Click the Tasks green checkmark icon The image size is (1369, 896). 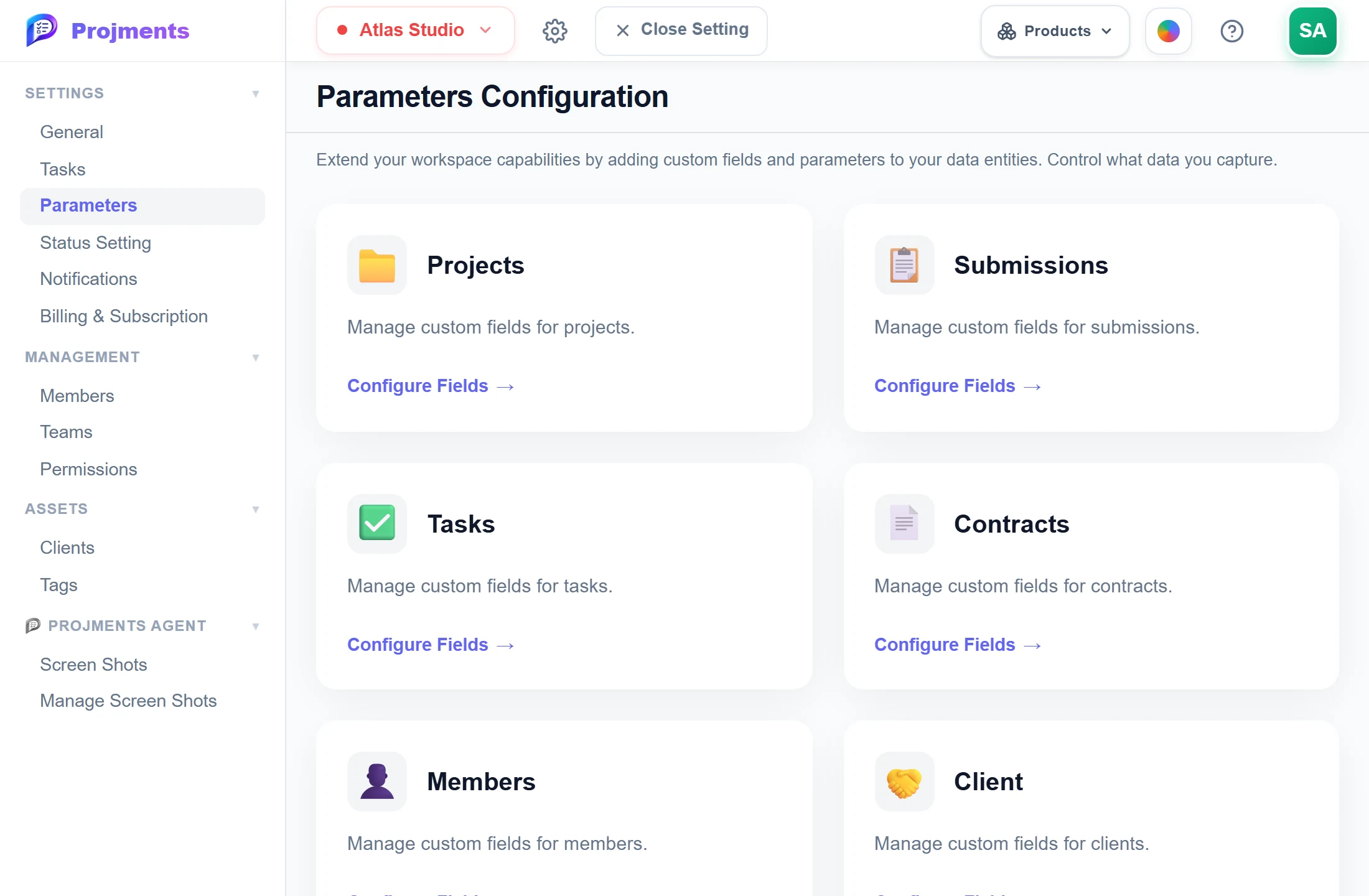pos(377,523)
